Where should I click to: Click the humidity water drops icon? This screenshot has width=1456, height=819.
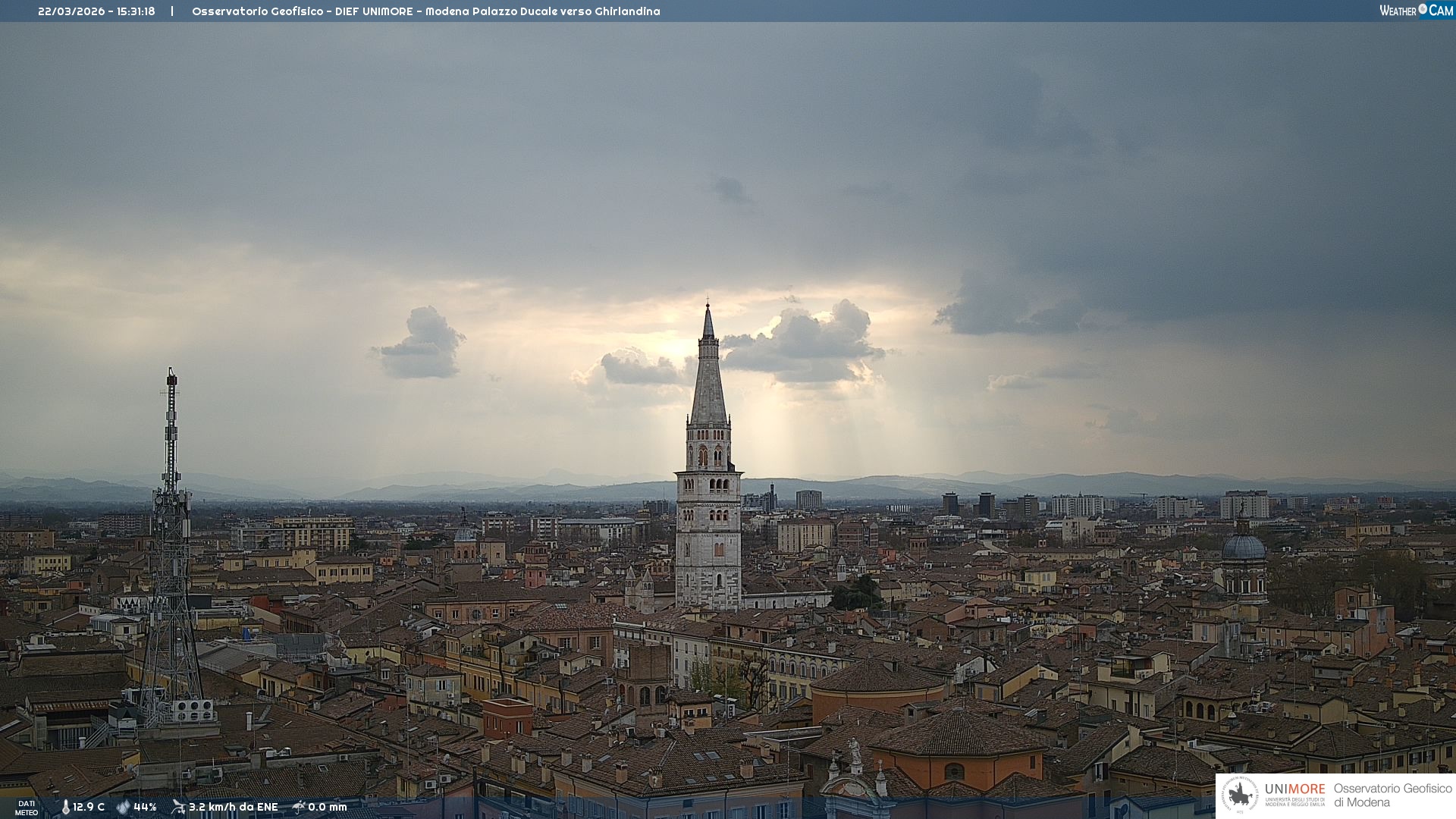[x=123, y=807]
